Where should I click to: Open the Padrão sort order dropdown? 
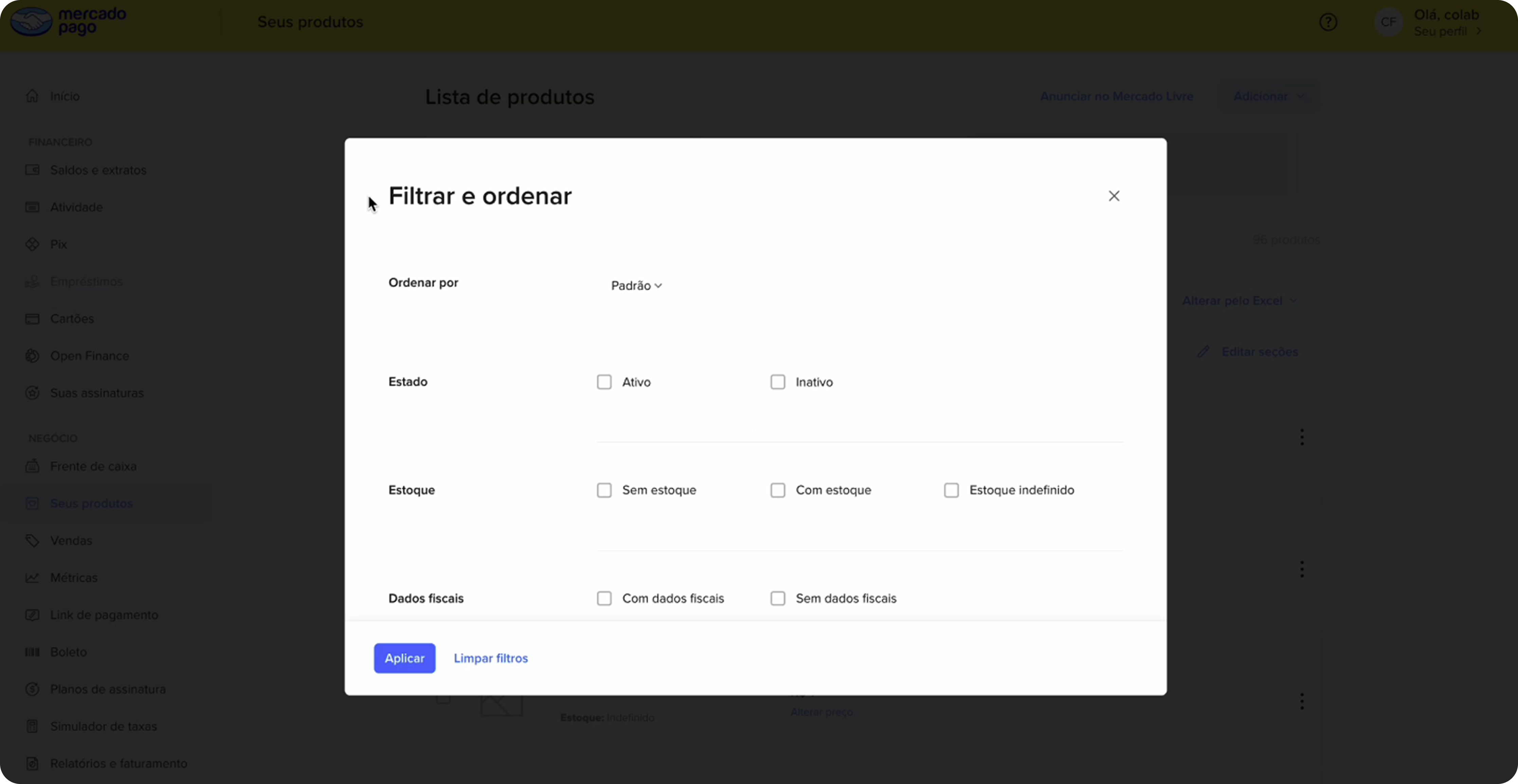(636, 286)
